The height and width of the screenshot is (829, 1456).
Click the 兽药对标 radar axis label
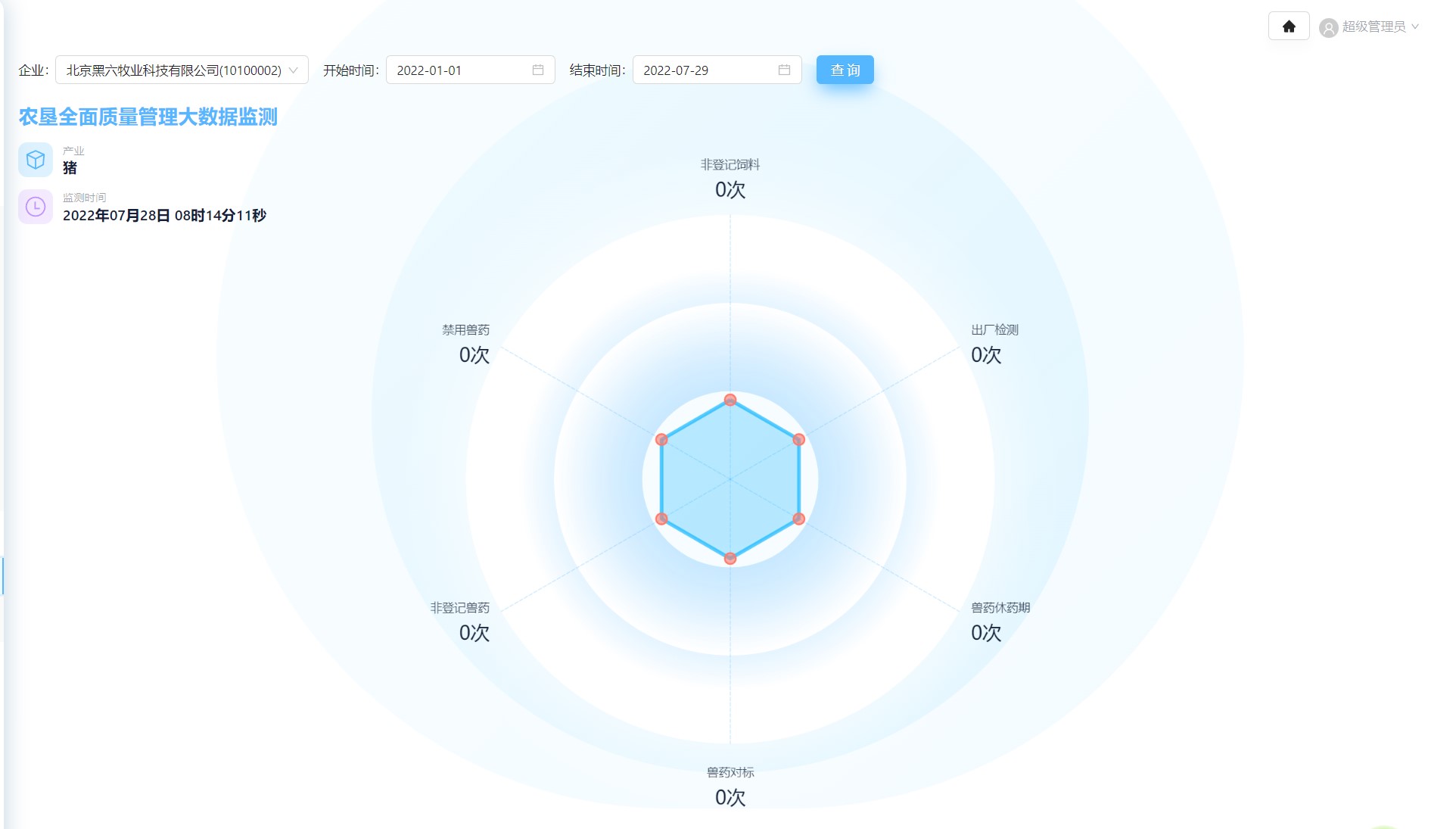tap(730, 772)
